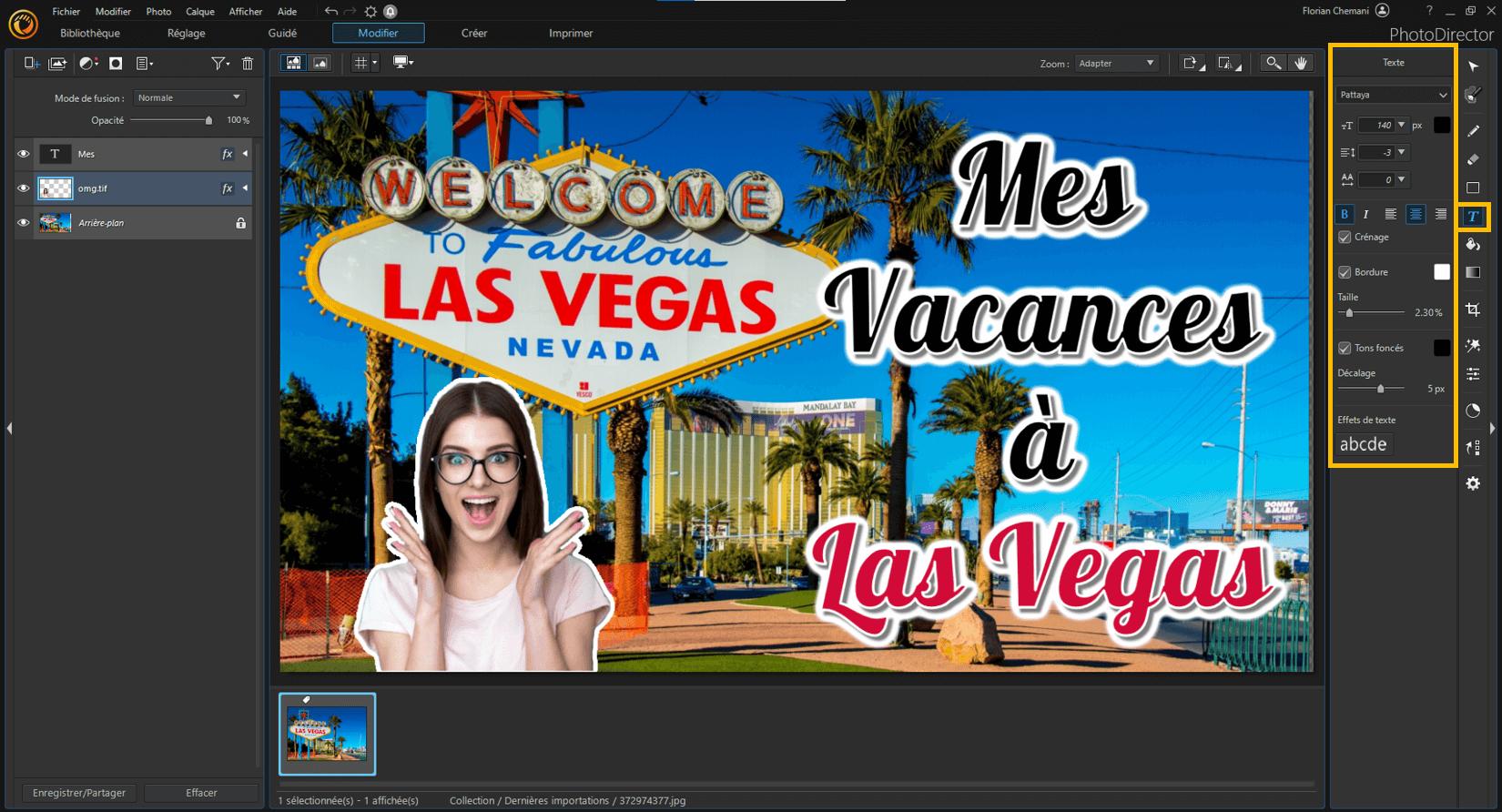Open the Zoom Adapter dropdown

click(1116, 63)
